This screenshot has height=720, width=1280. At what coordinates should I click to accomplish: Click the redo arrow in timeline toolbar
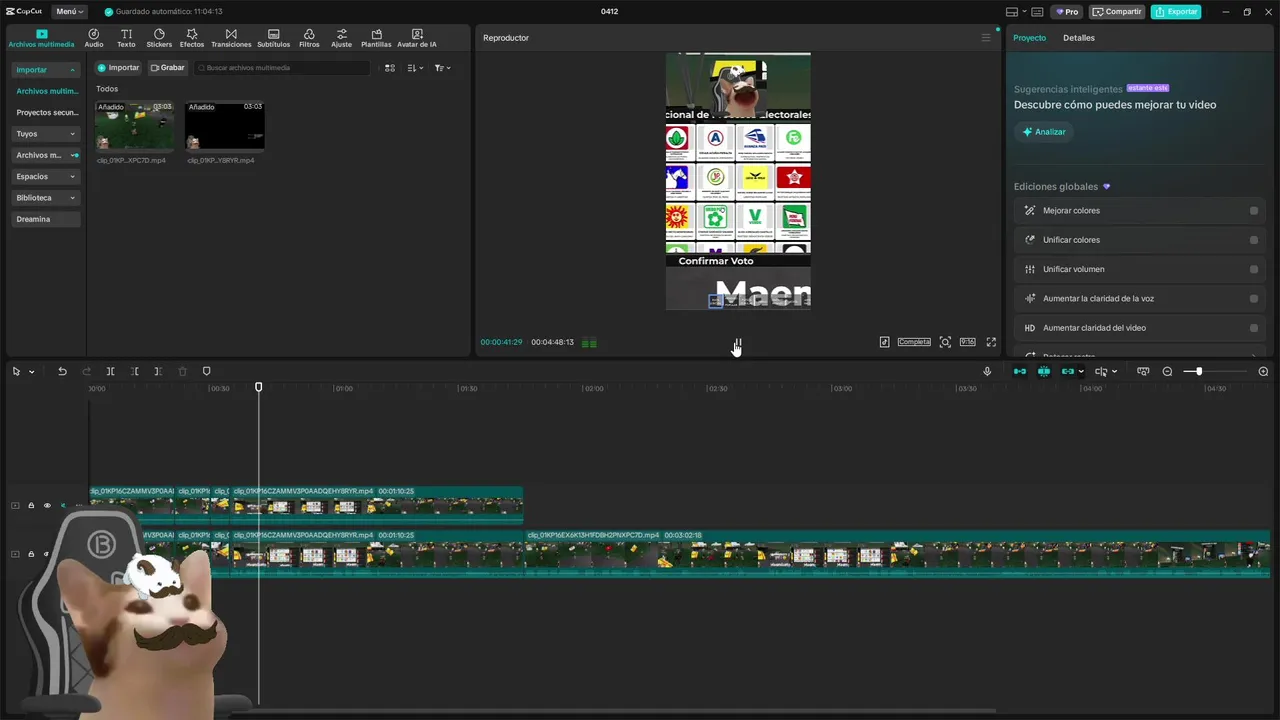[x=86, y=371]
